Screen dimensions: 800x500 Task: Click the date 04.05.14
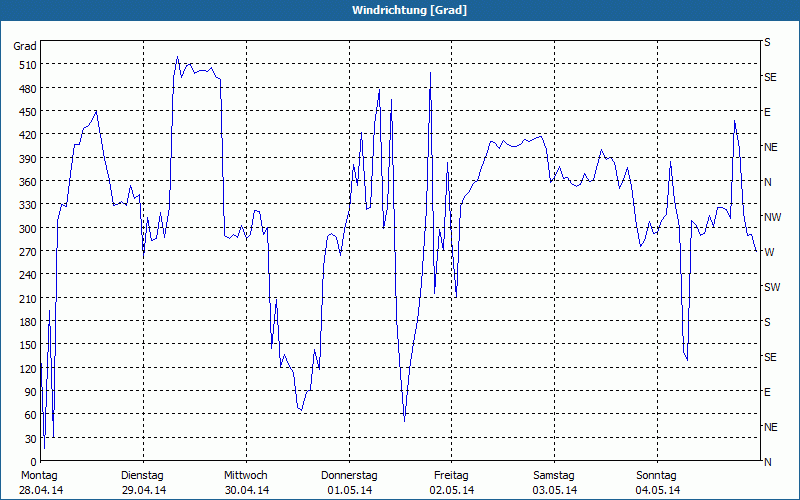658,490
